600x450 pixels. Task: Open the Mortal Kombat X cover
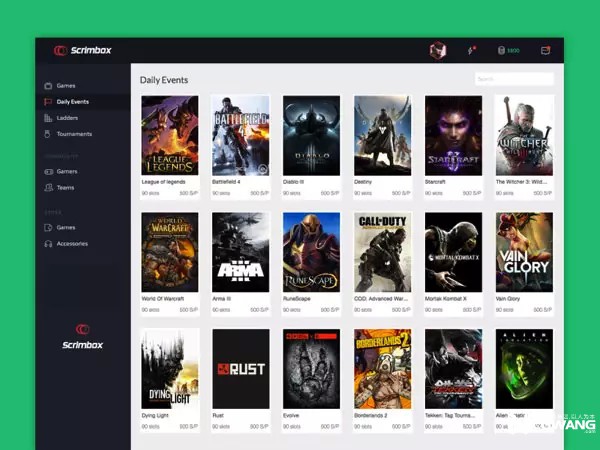[453, 252]
